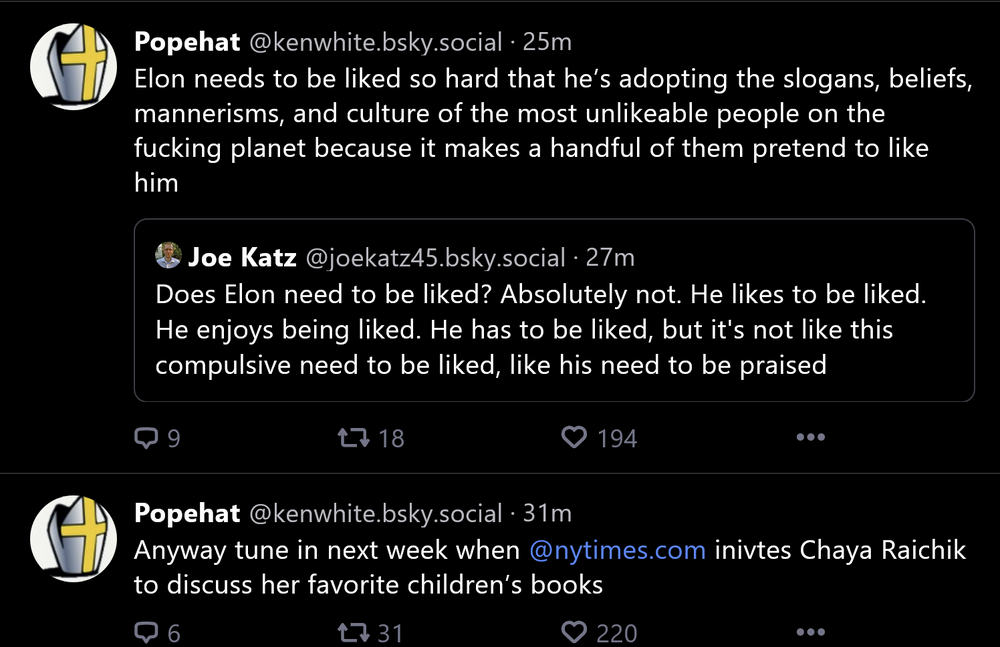
Task: Click the @kenwhite.bsky.social handle on second post
Action: click(x=374, y=514)
